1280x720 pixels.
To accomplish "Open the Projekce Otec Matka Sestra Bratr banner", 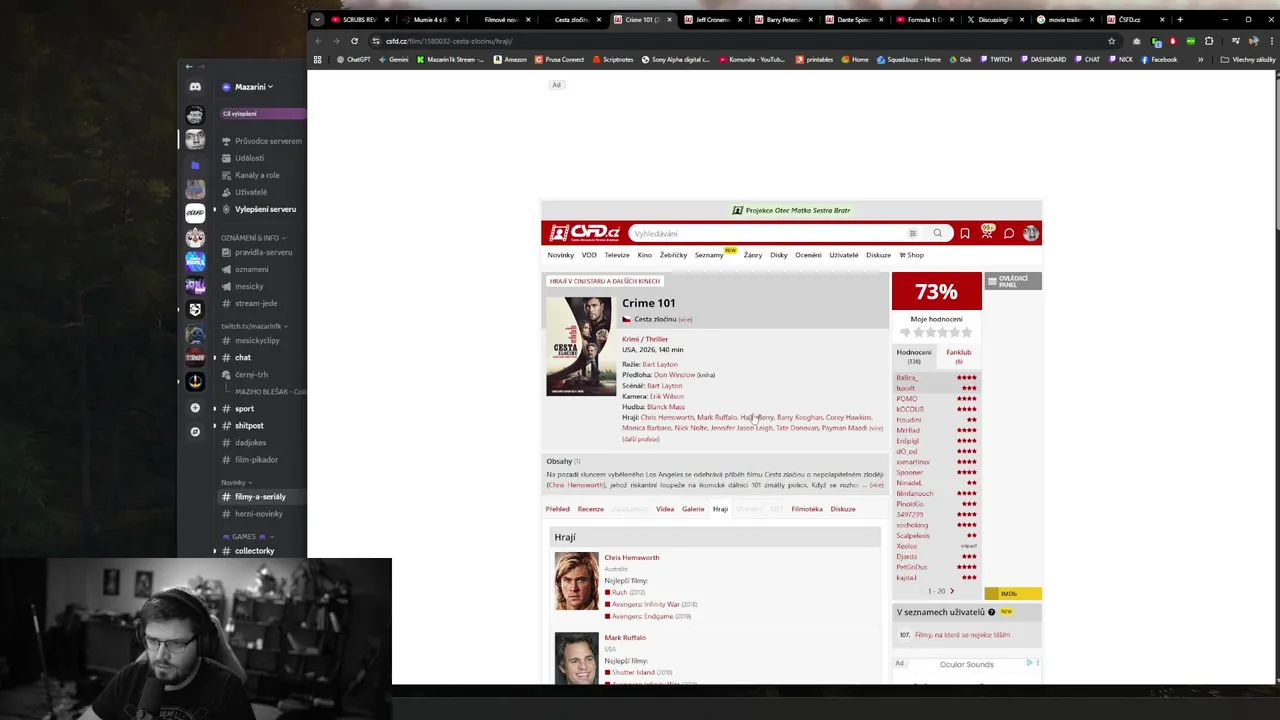I will pyautogui.click(x=792, y=210).
